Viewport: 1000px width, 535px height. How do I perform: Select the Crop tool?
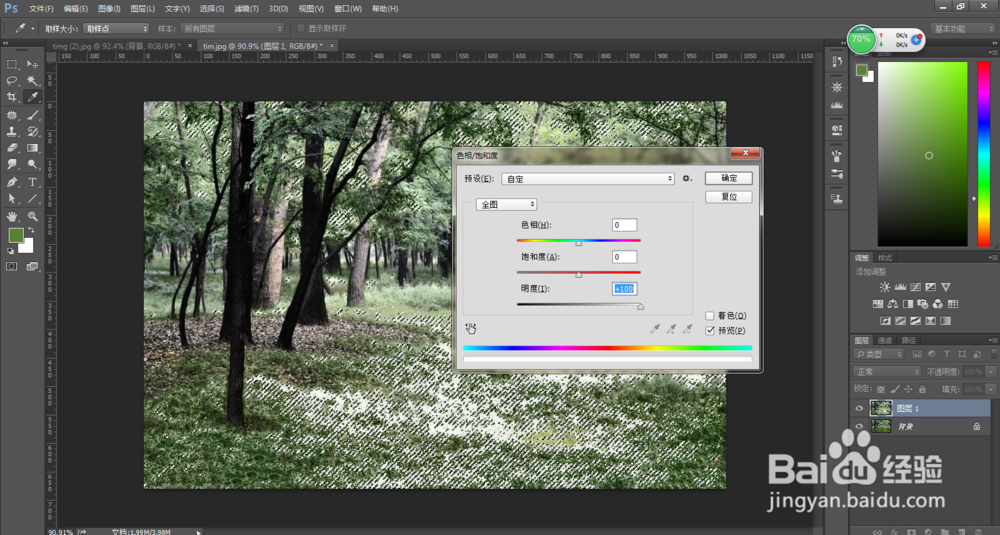point(12,97)
